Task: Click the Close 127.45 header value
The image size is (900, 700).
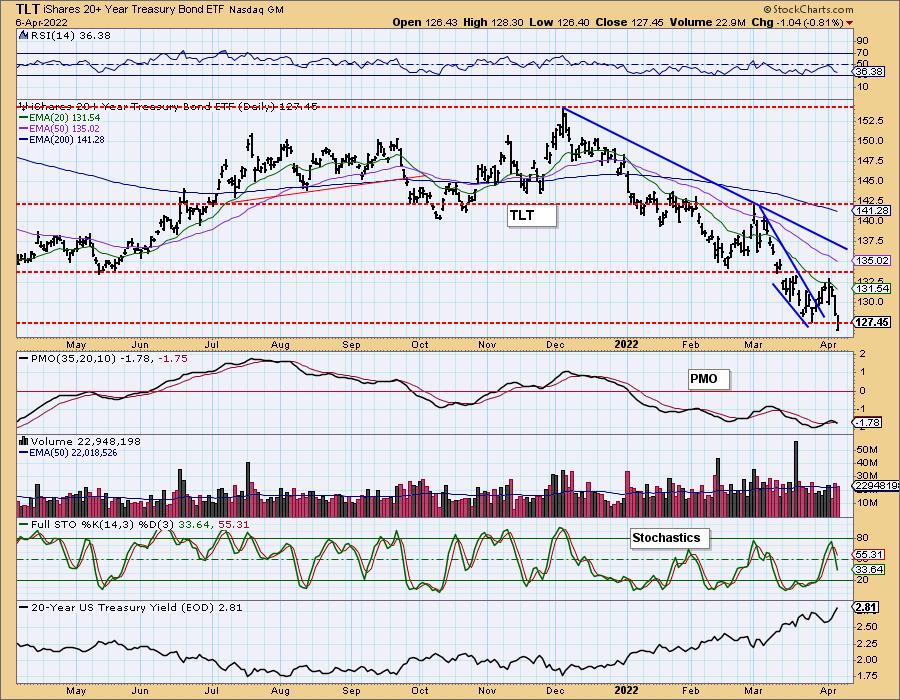Action: [629, 23]
